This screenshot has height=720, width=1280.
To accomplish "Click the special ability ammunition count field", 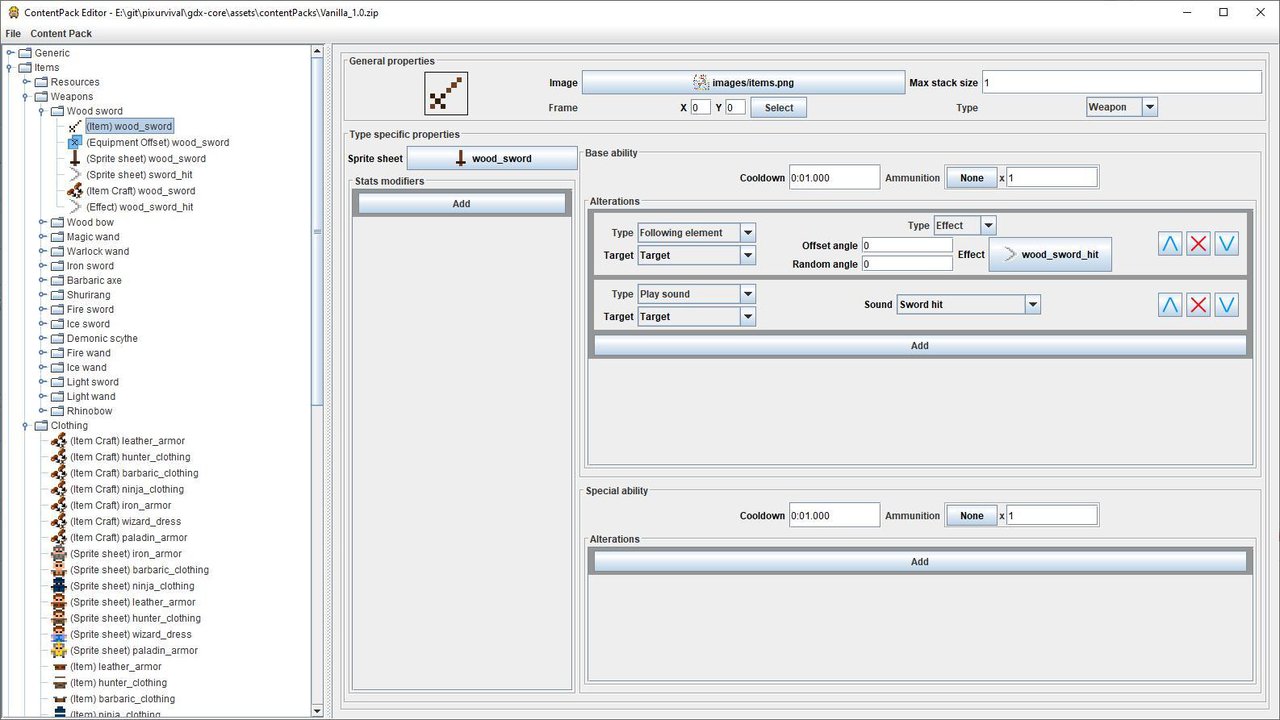I will [1052, 516].
